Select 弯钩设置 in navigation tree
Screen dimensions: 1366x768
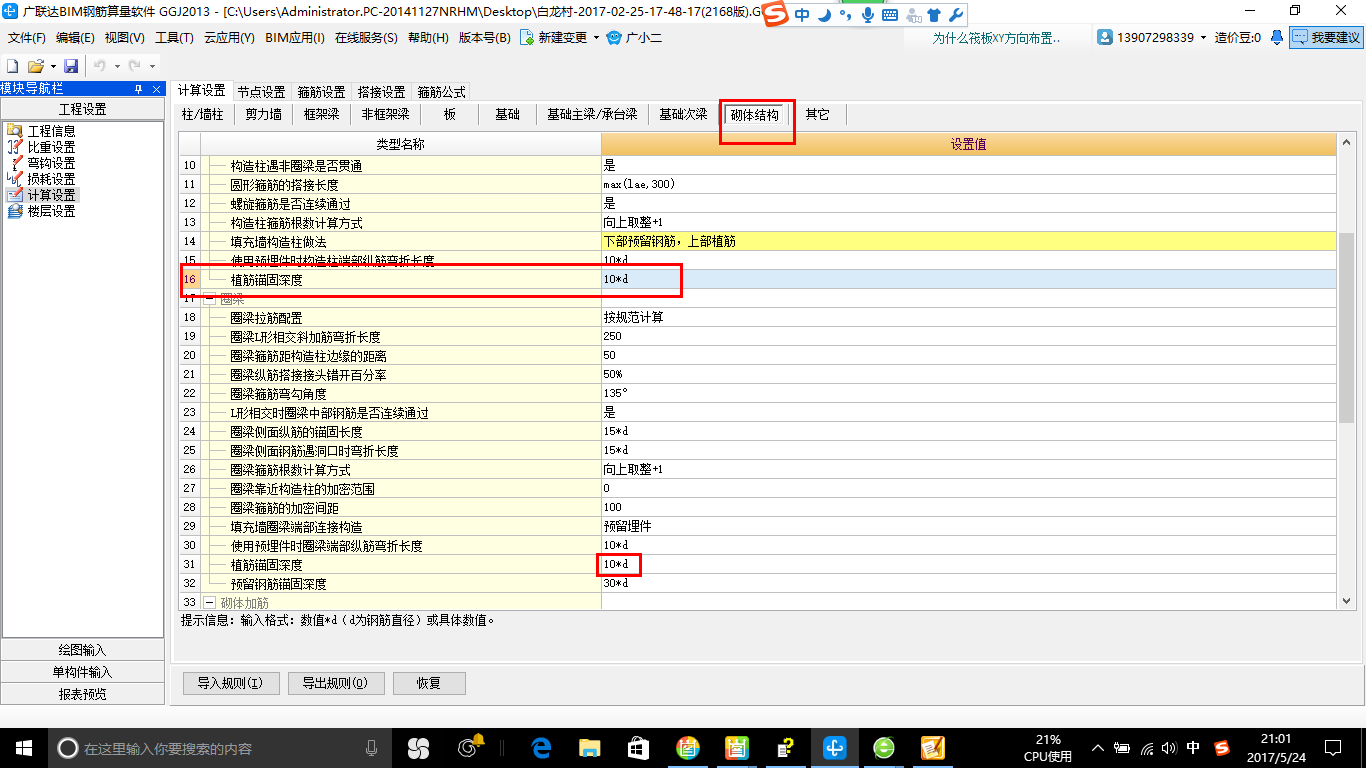pos(51,163)
